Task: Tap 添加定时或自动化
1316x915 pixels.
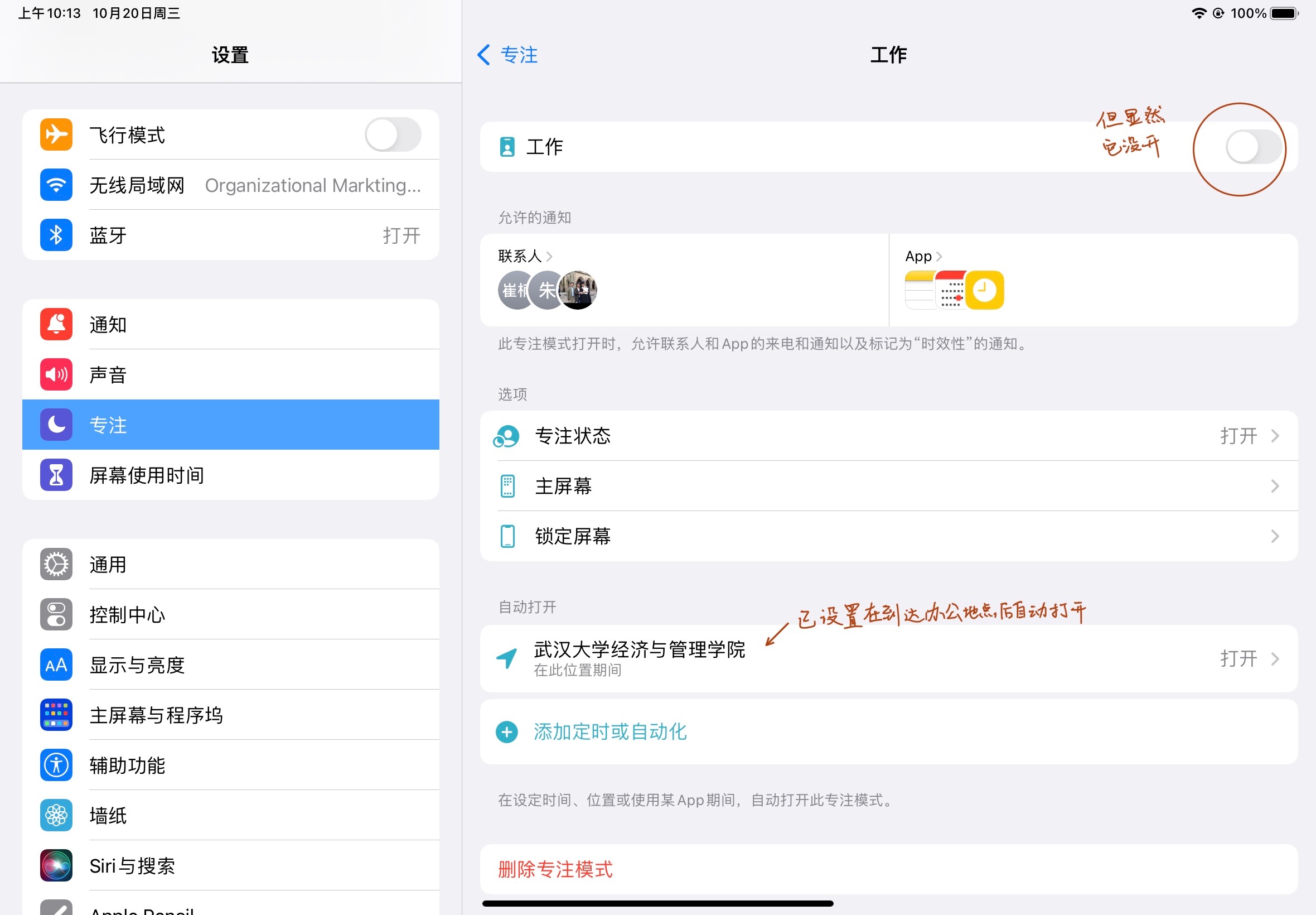Action: [x=609, y=731]
